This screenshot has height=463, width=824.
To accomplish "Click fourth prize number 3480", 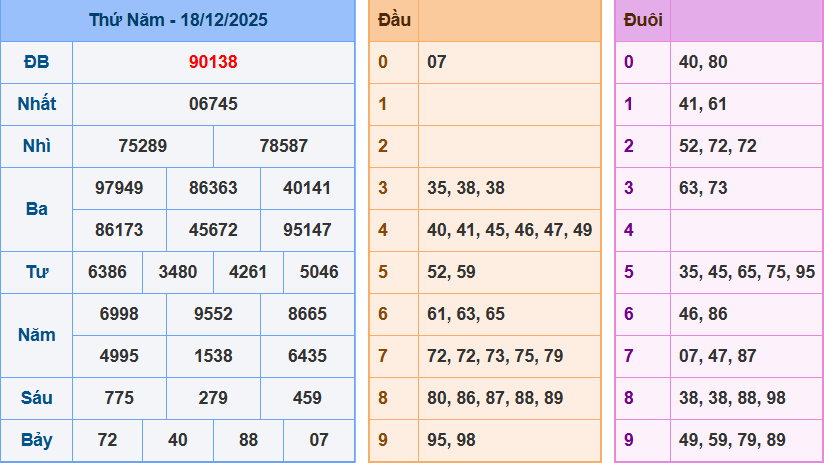I will 178,272.
